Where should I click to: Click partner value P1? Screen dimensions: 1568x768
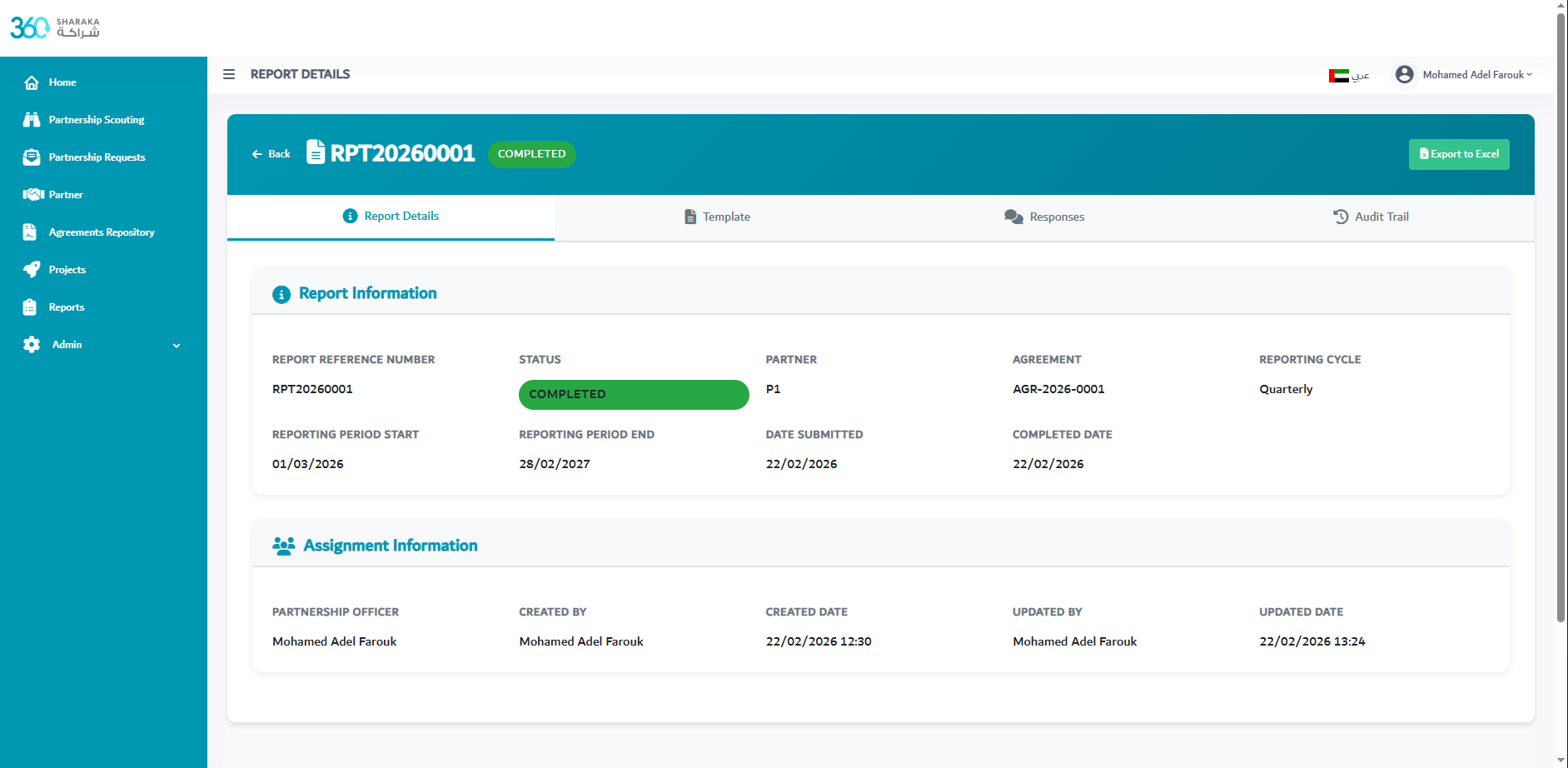point(773,389)
